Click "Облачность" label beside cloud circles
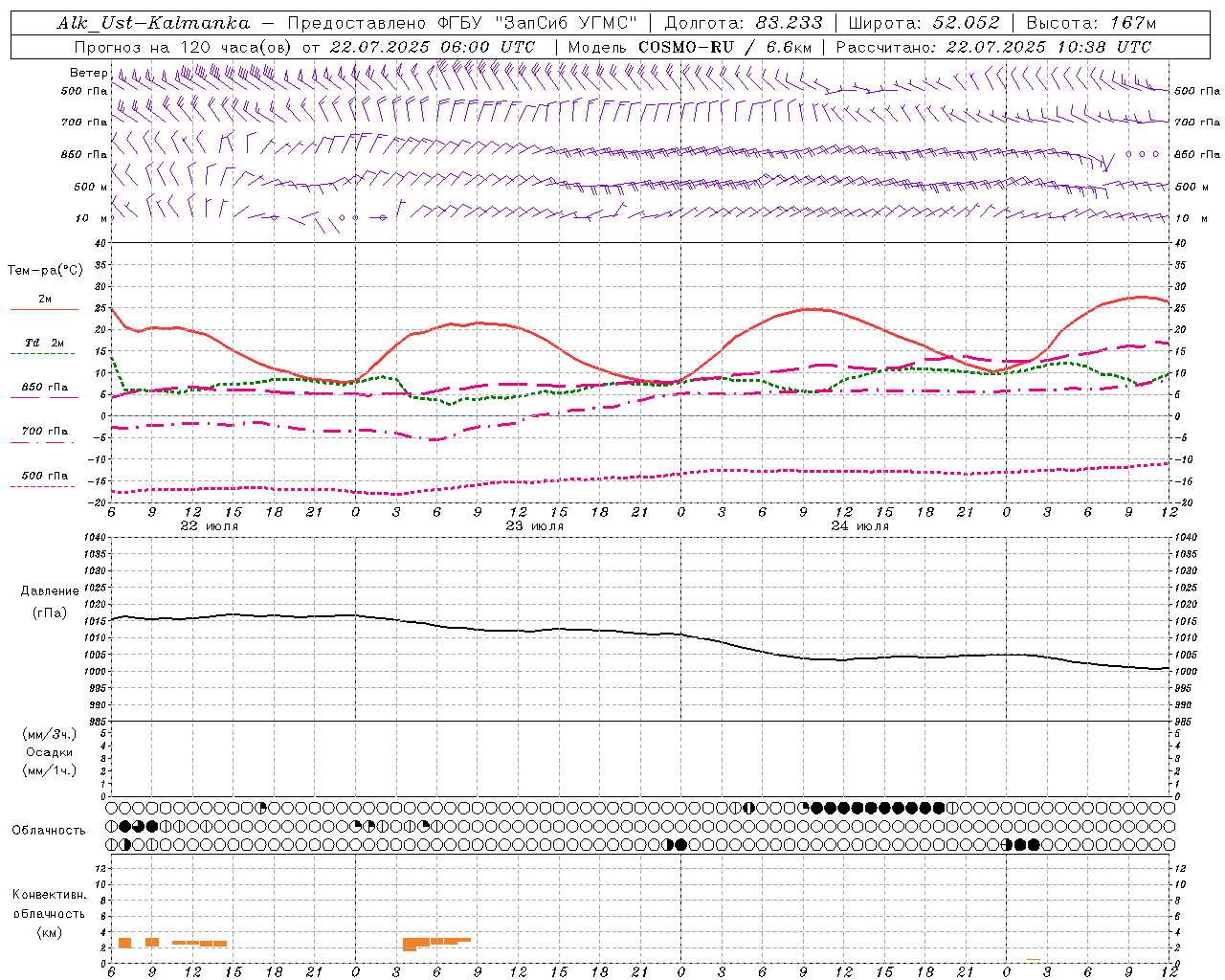This screenshot has width=1225, height=980. 49,831
